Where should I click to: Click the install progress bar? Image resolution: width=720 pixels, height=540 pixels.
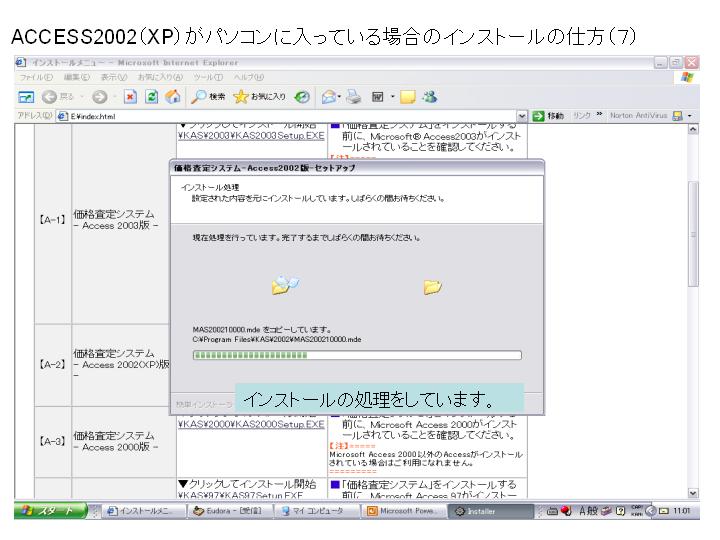pyautogui.click(x=357, y=355)
